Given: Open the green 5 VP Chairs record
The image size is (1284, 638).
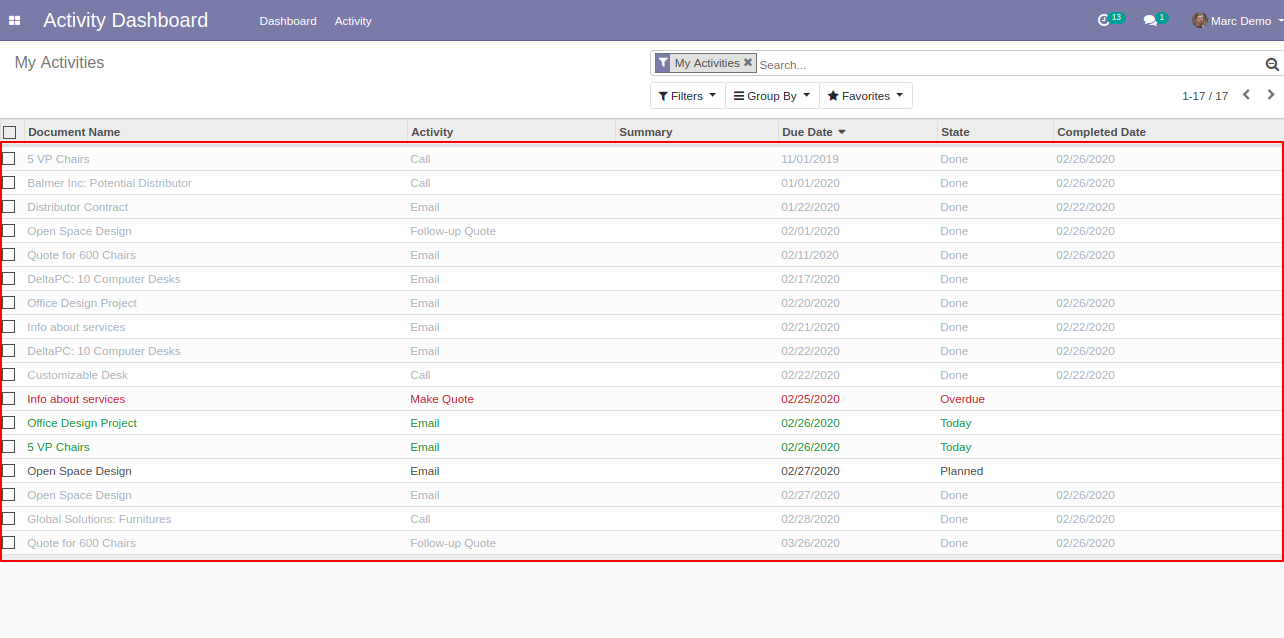Looking at the screenshot, I should point(58,447).
